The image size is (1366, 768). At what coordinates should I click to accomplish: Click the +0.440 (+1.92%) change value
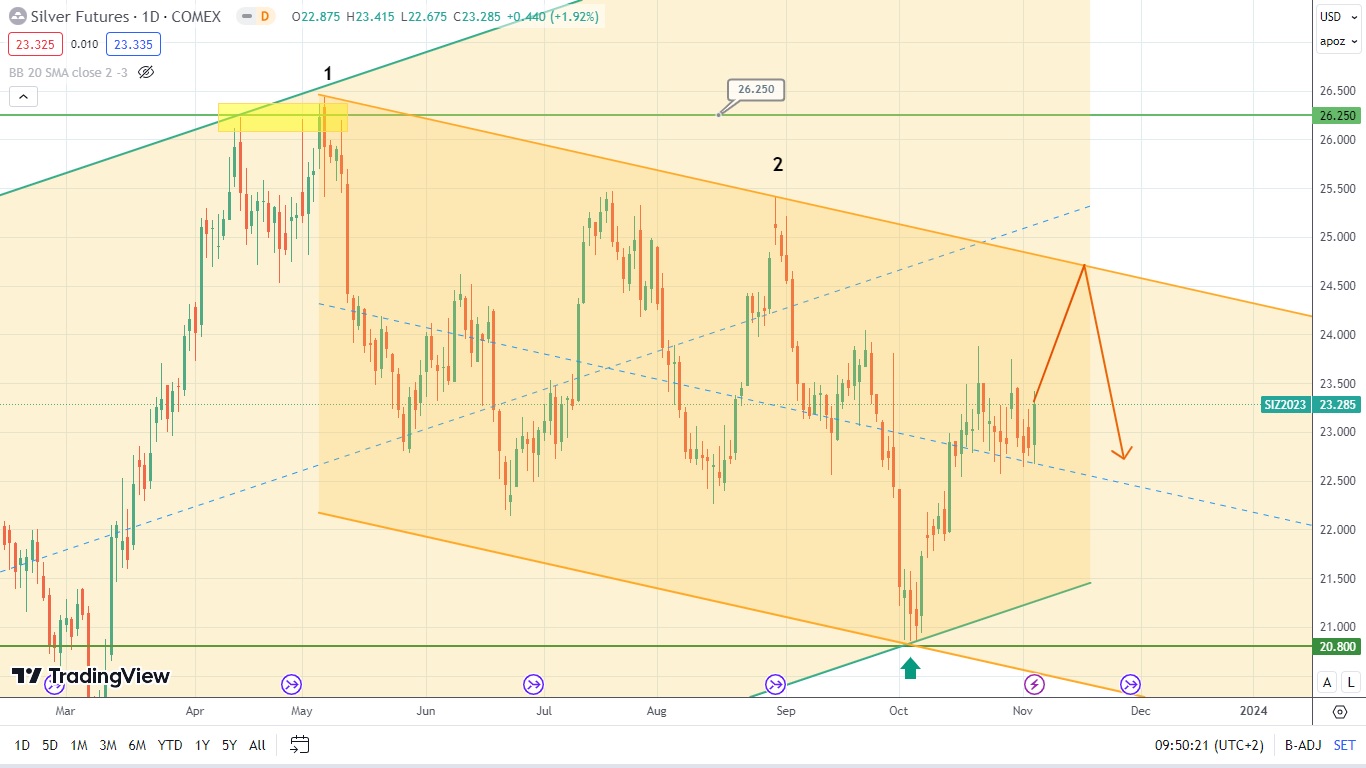553,17
